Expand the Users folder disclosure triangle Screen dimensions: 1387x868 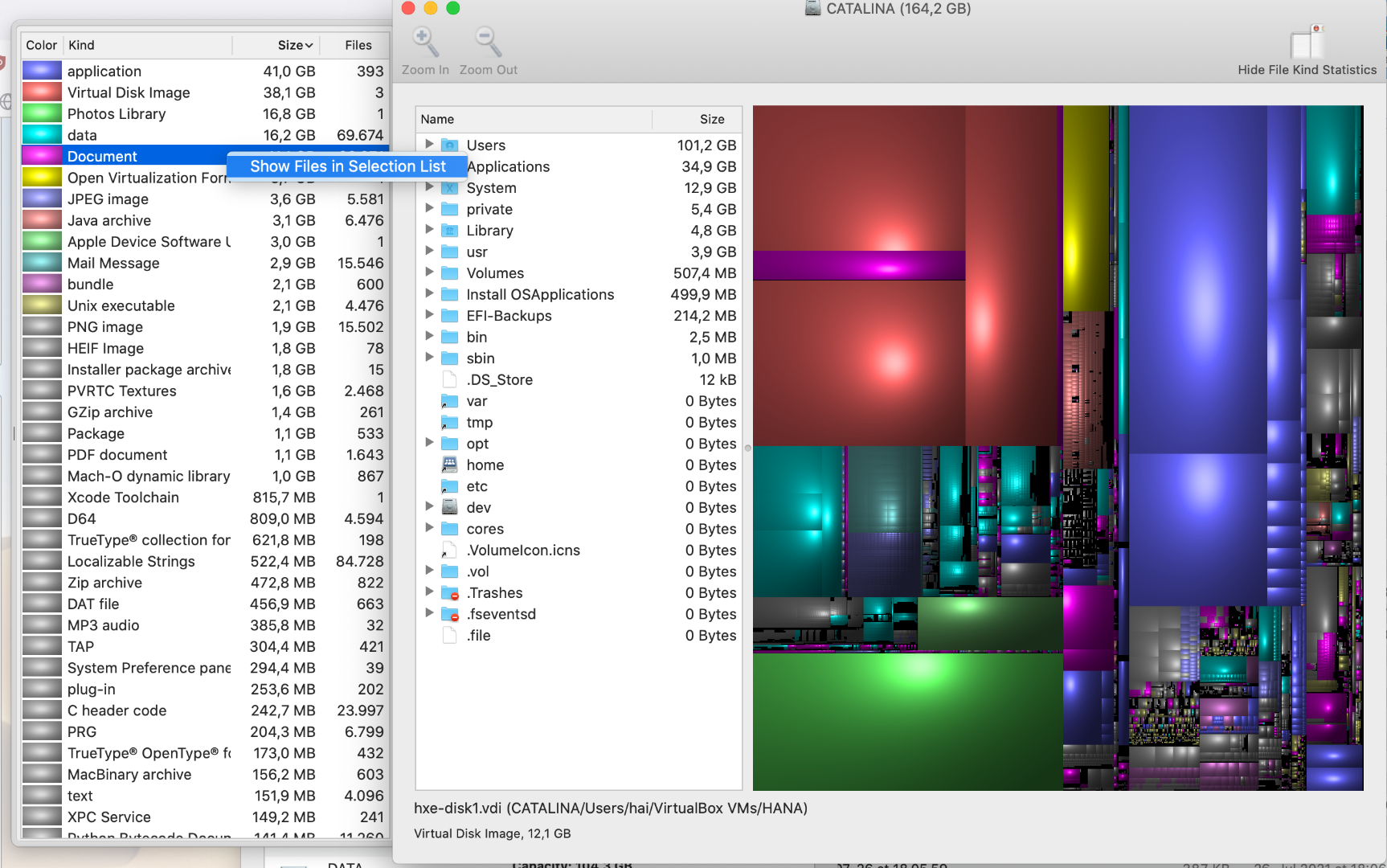pyautogui.click(x=429, y=145)
